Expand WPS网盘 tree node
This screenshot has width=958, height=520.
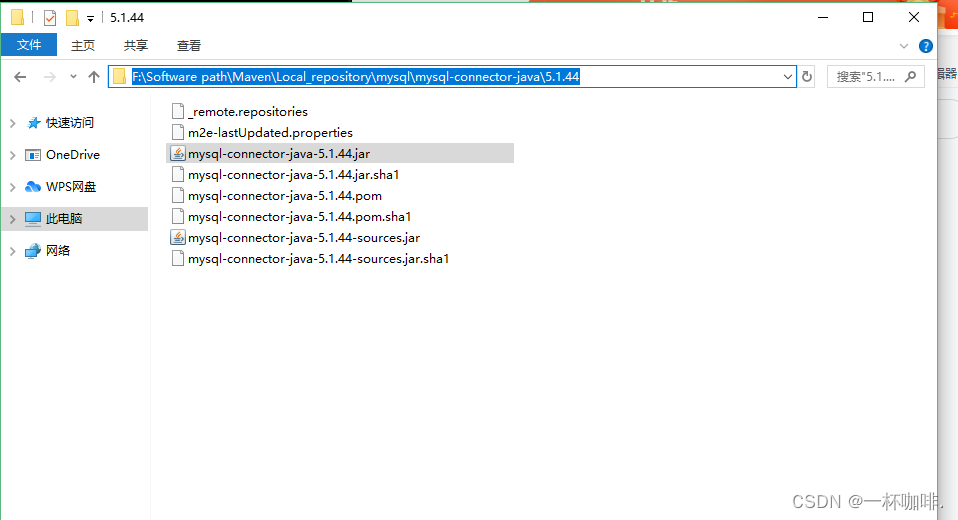click(x=13, y=187)
